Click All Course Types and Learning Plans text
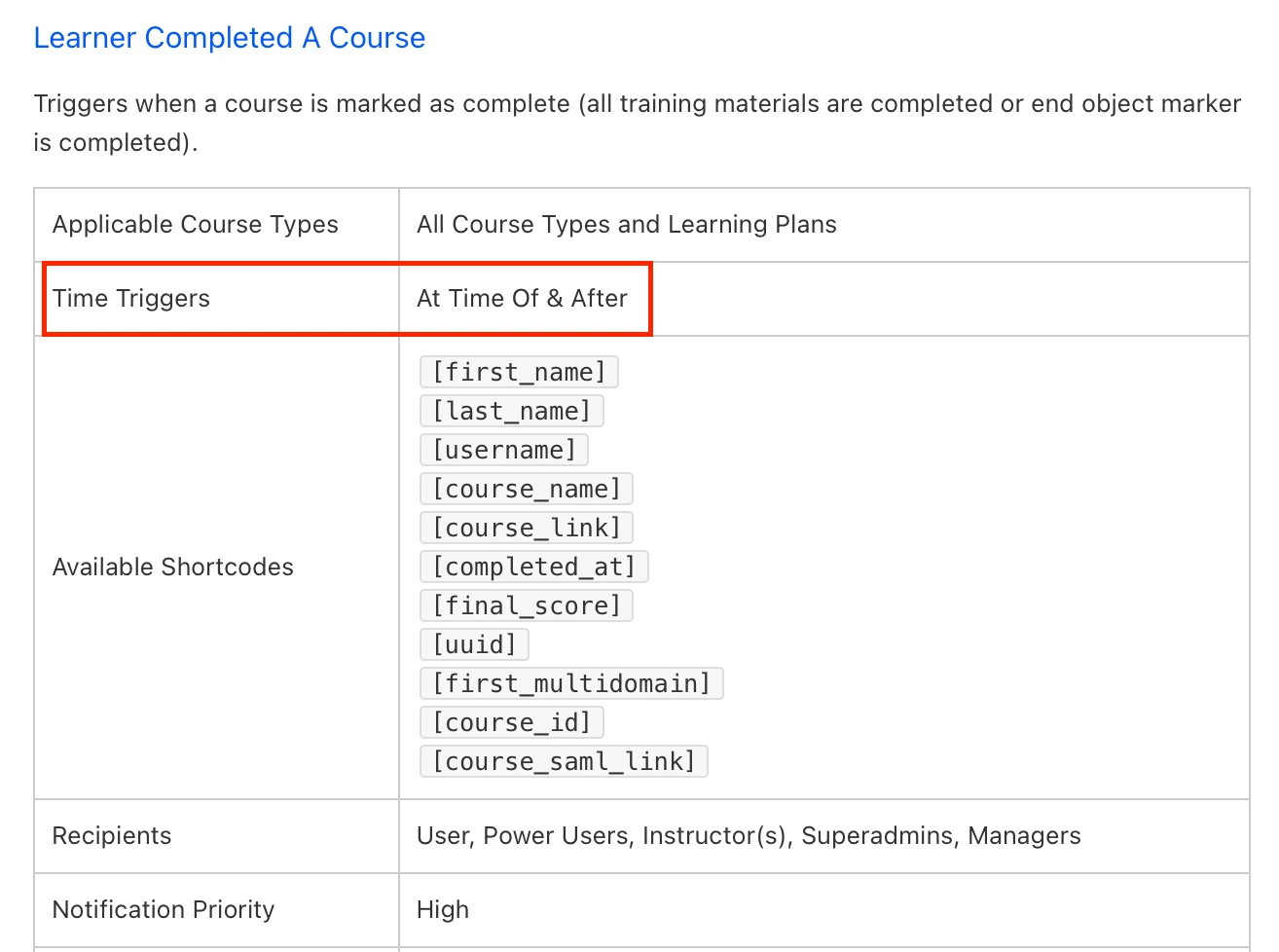Screen dimensions: 1279x952 coord(626,225)
